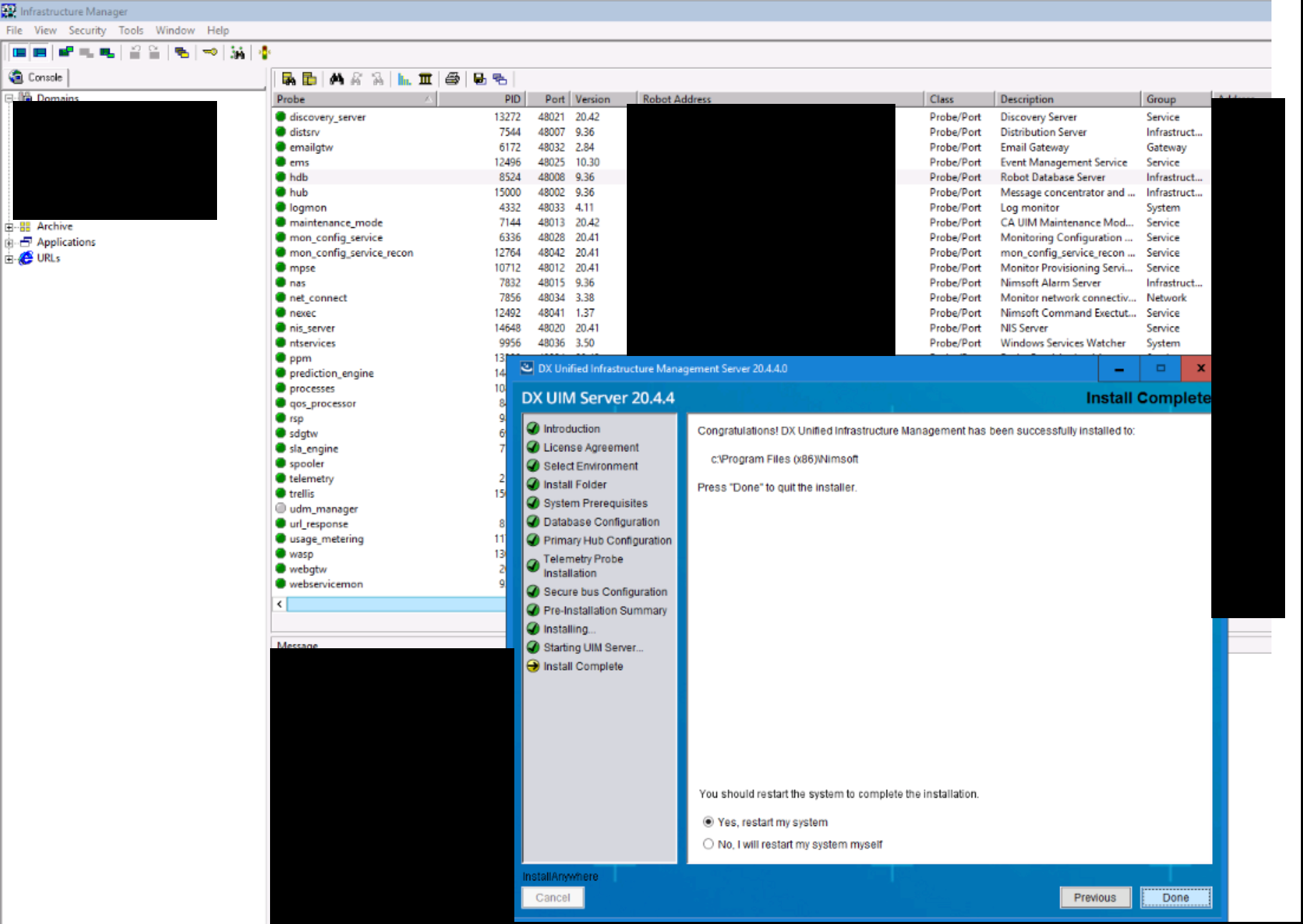This screenshot has height=924, width=1303.
Task: Open the Window menu
Action: (x=176, y=30)
